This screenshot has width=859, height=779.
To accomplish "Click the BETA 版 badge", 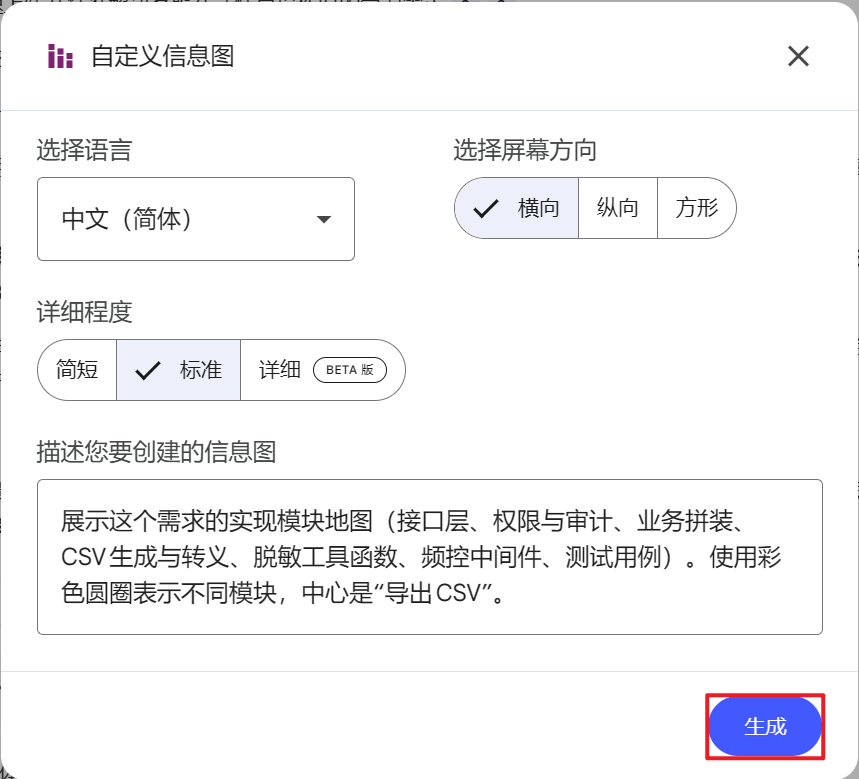I will tap(350, 370).
